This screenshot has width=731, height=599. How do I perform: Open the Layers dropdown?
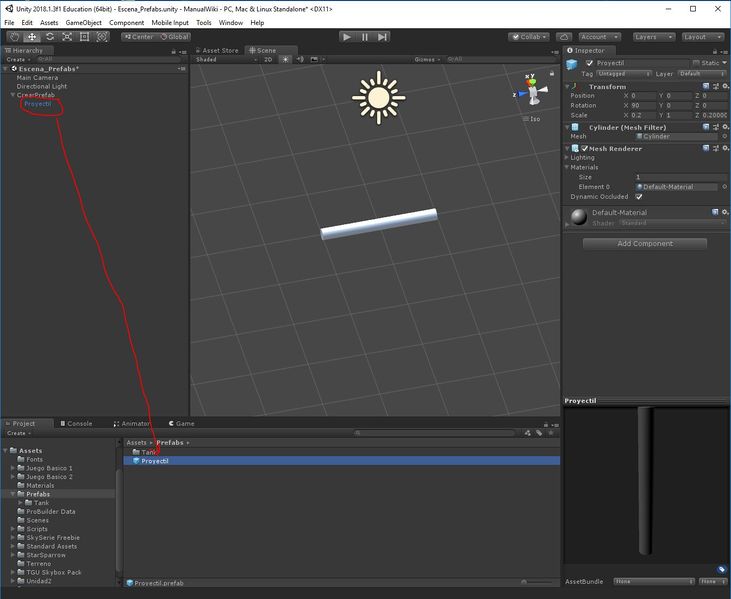pos(654,37)
